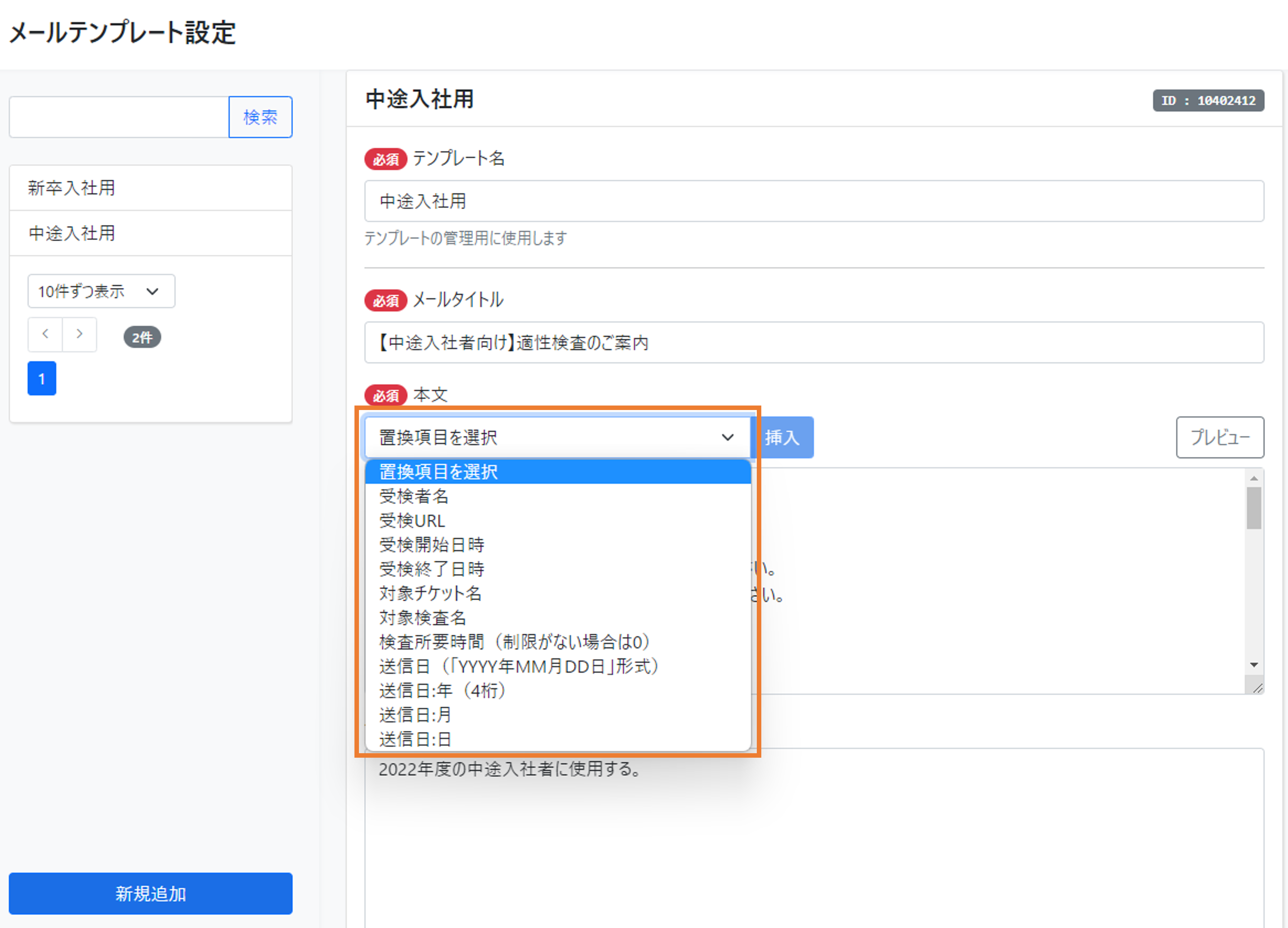Click the 挿入 insert button

coord(783,437)
